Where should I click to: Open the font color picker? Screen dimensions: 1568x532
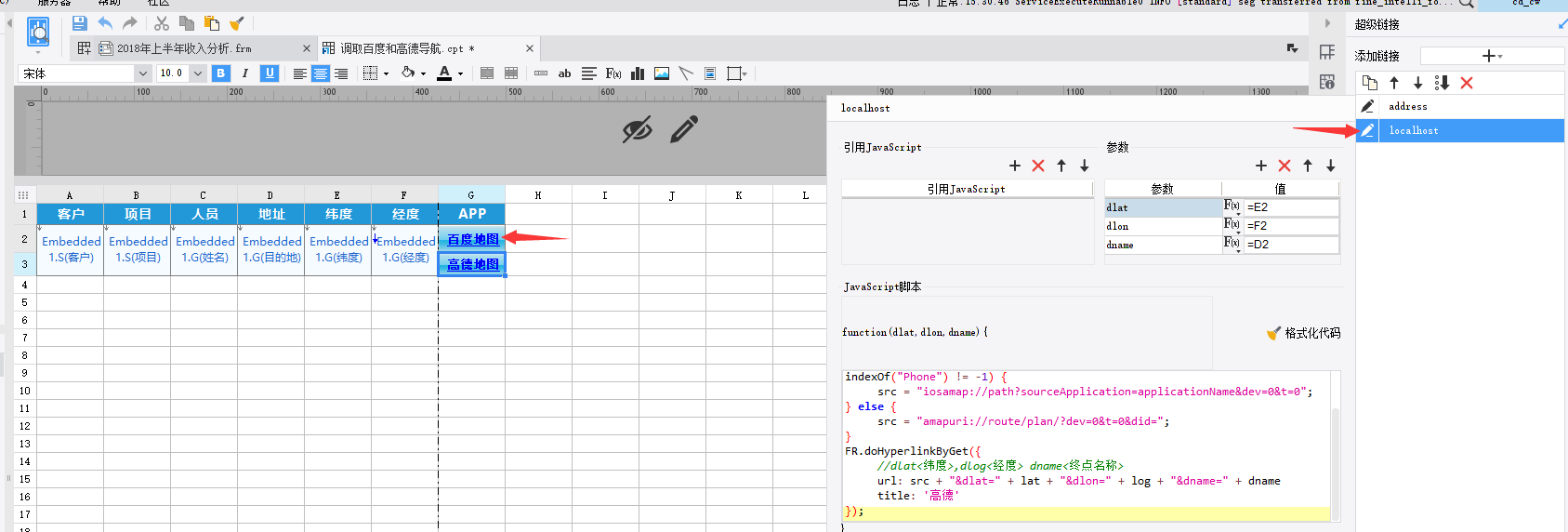point(460,73)
